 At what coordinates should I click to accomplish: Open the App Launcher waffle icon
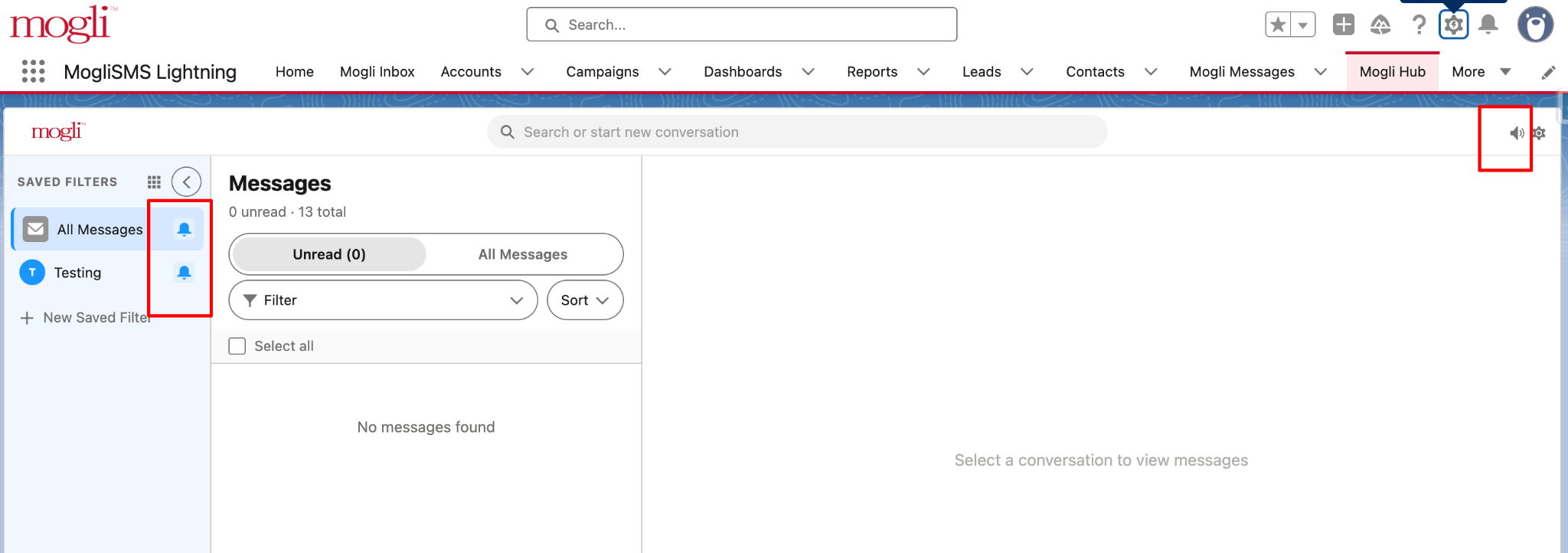[x=33, y=71]
